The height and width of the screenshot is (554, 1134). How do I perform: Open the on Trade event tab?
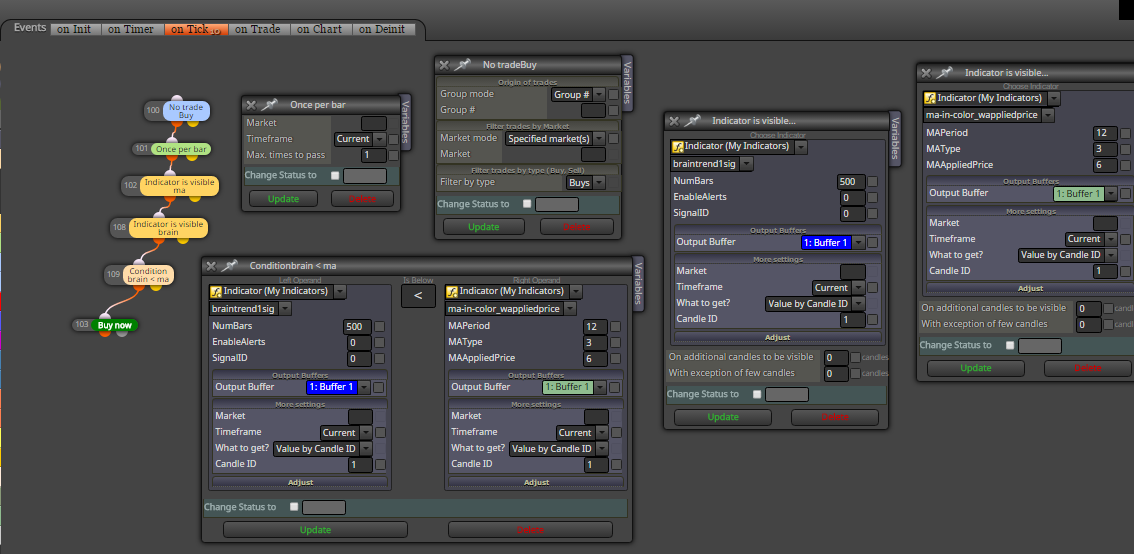pyautogui.click(x=257, y=30)
